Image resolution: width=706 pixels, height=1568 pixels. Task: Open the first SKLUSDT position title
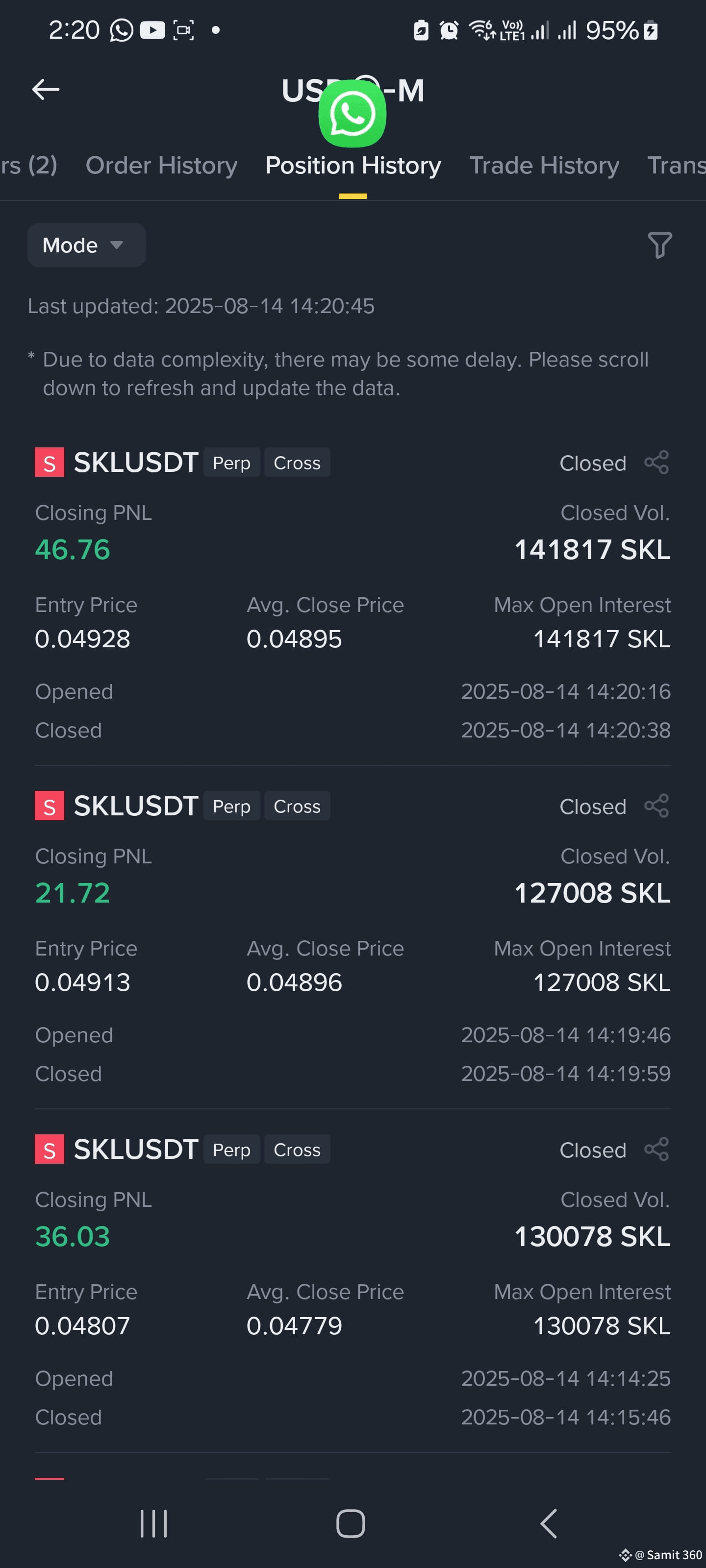tap(136, 462)
